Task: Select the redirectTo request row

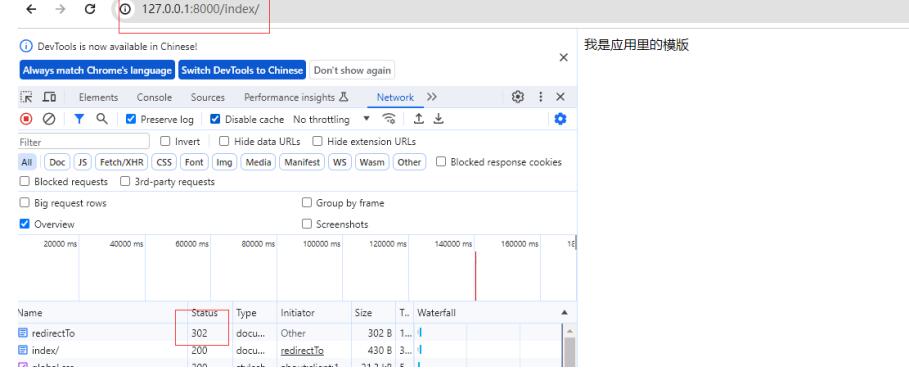Action: [290, 333]
